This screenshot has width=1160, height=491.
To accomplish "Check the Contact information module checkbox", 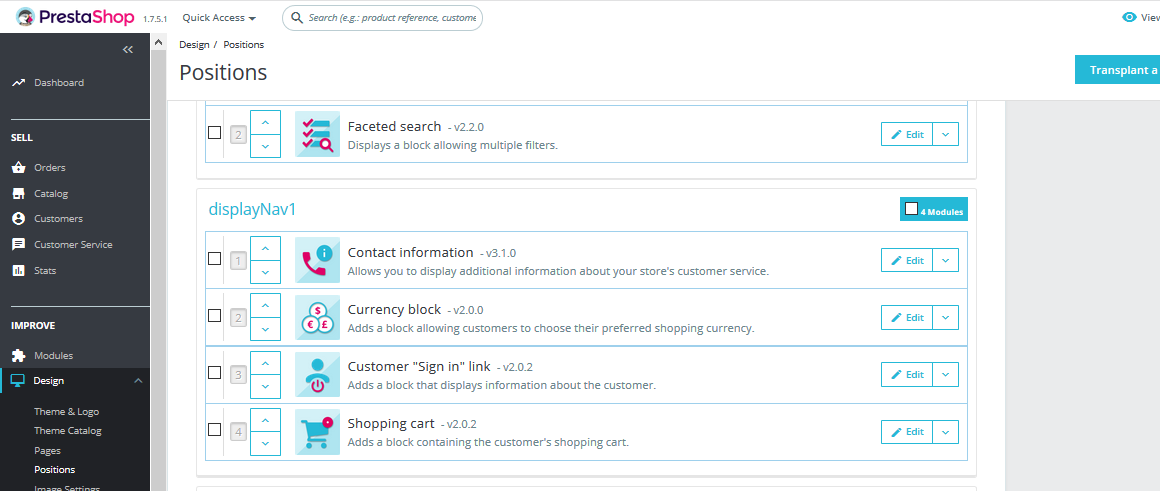I will click(214, 259).
